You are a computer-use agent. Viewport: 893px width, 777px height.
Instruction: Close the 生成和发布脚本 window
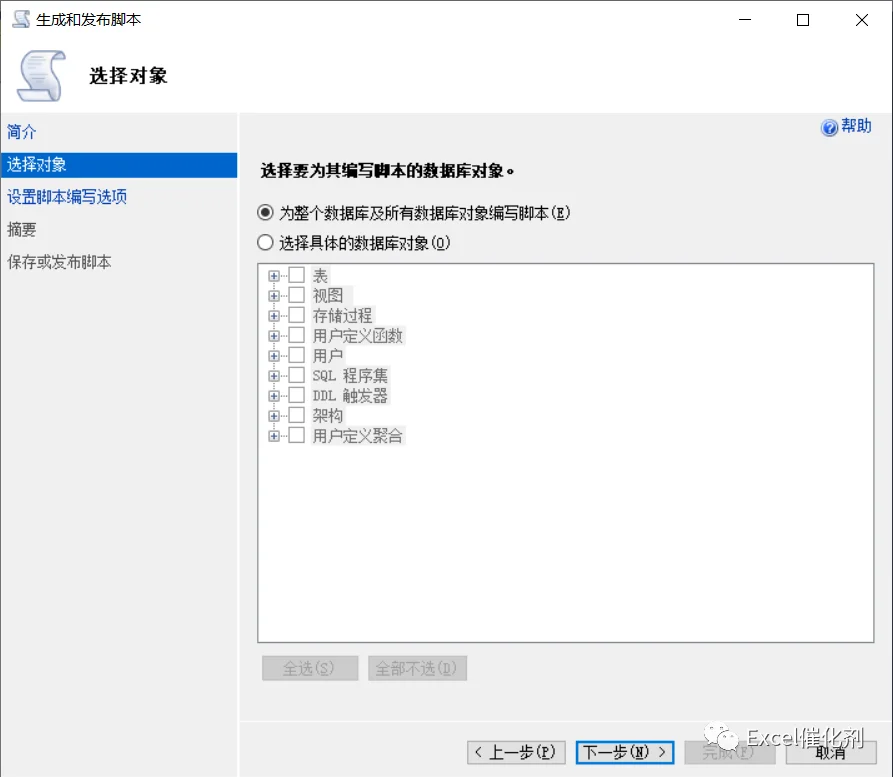[x=862, y=20]
